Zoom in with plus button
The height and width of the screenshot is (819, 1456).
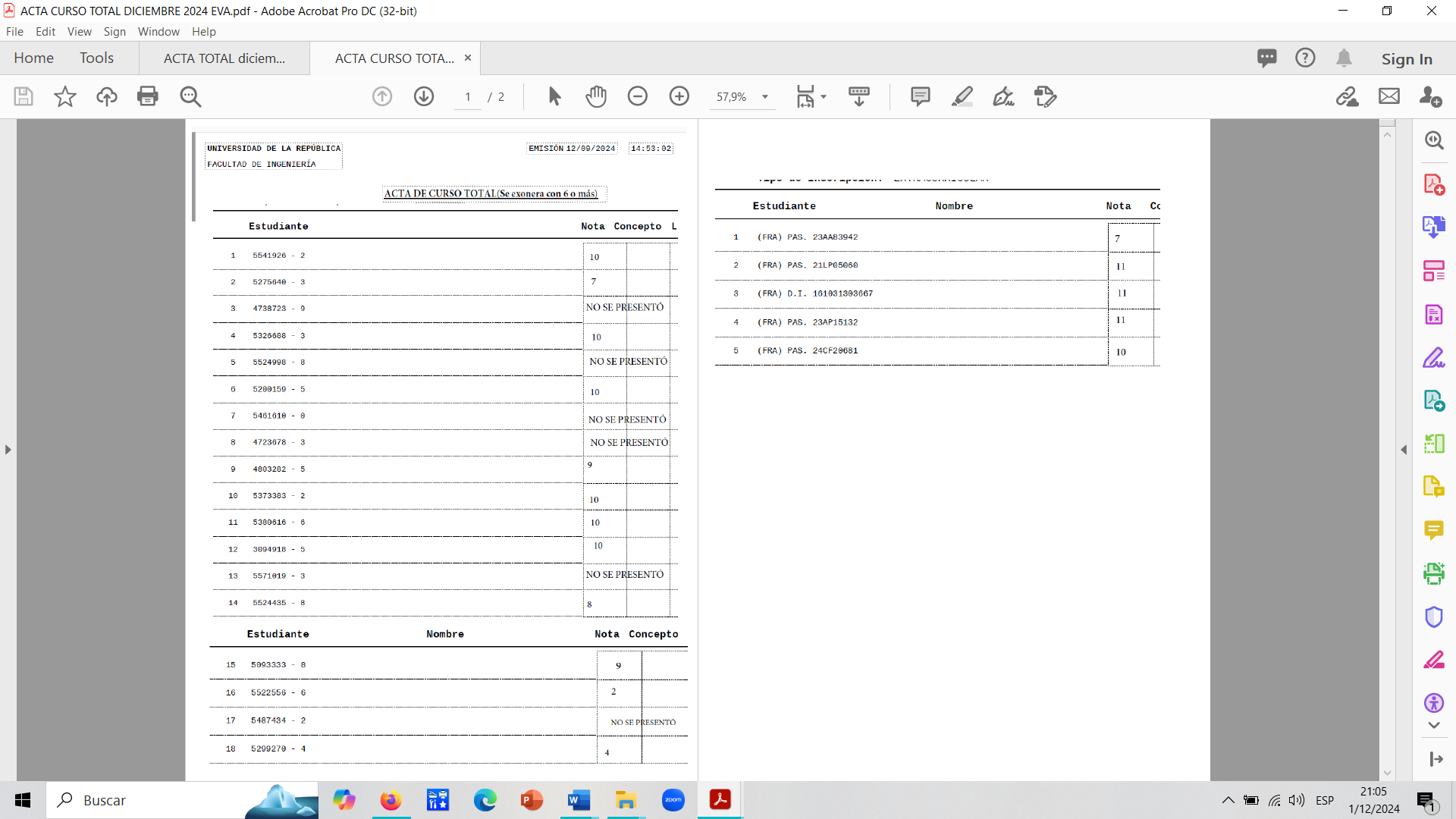(x=679, y=96)
